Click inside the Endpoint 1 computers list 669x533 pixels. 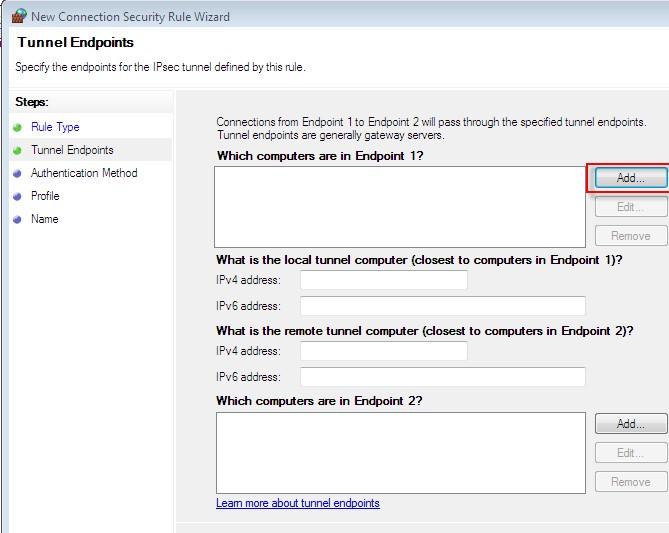pyautogui.click(x=400, y=206)
